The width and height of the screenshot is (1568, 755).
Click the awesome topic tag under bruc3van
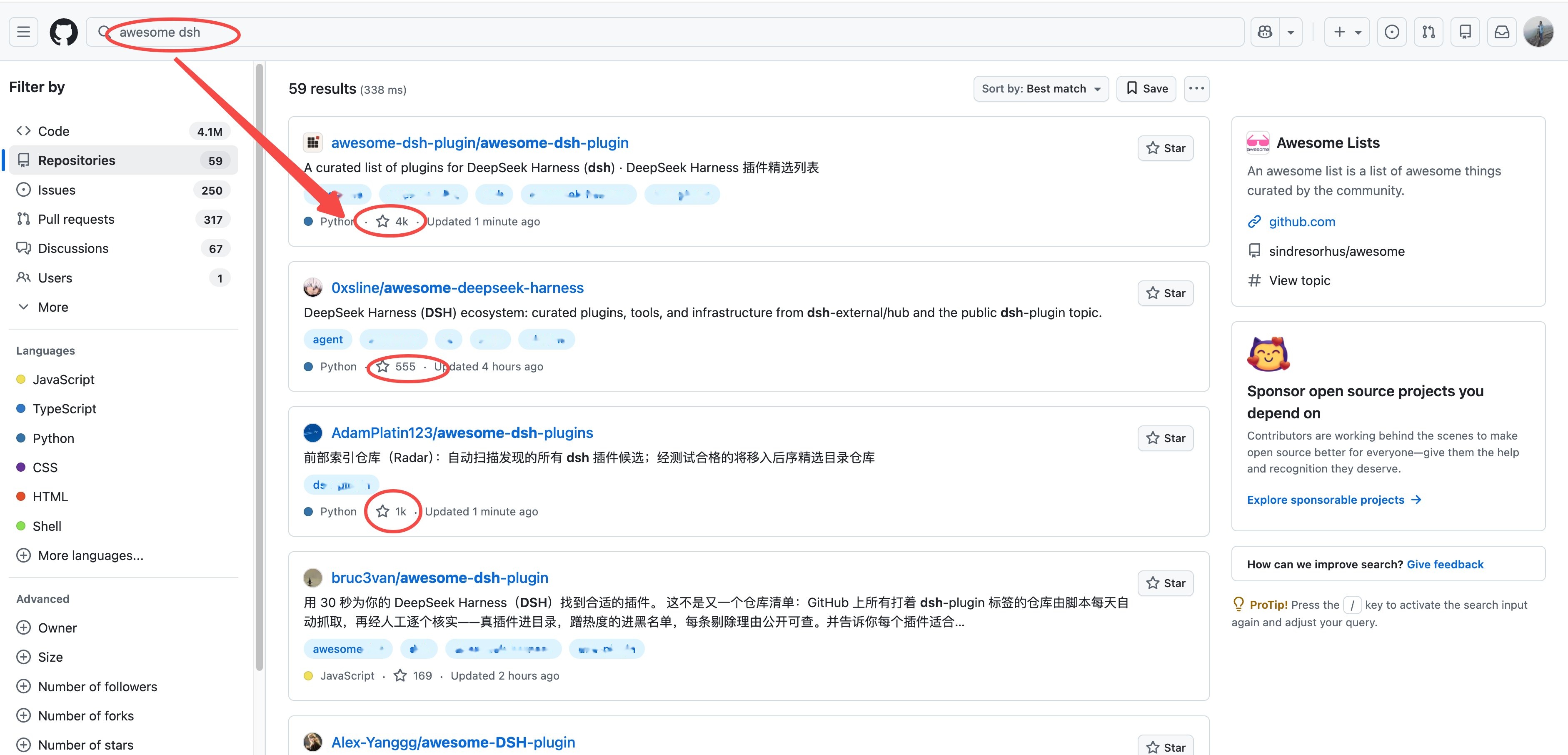coord(347,649)
